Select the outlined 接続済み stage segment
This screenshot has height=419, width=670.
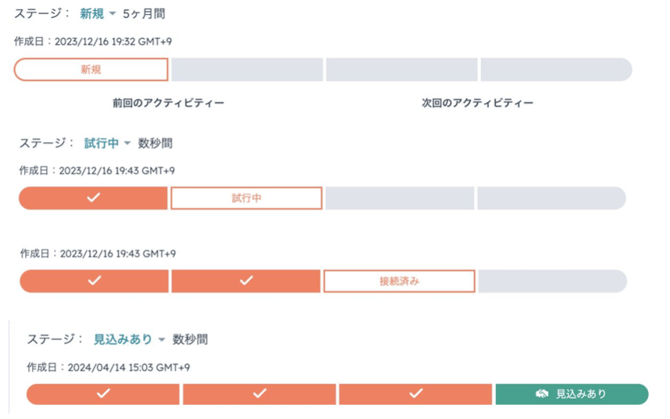399,281
